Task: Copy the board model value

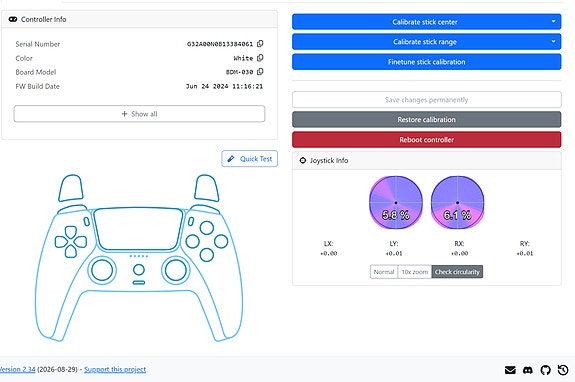Action: tap(260, 71)
